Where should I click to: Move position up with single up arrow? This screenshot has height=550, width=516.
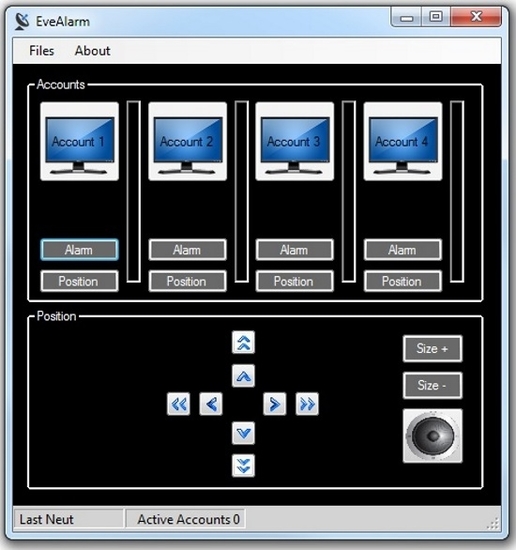pos(243,376)
